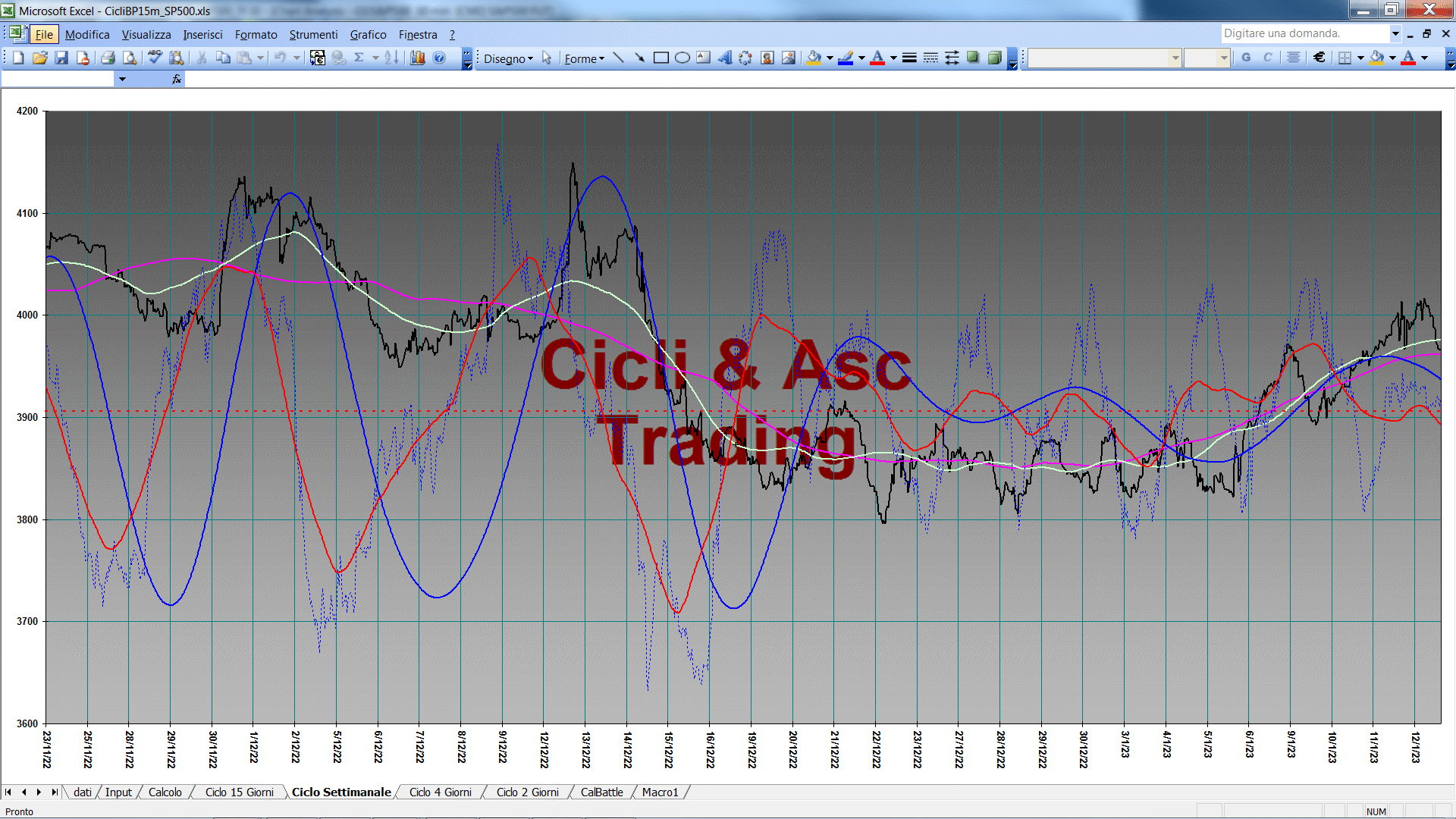
Task: Insert a diagram or org chart
Action: 746,58
